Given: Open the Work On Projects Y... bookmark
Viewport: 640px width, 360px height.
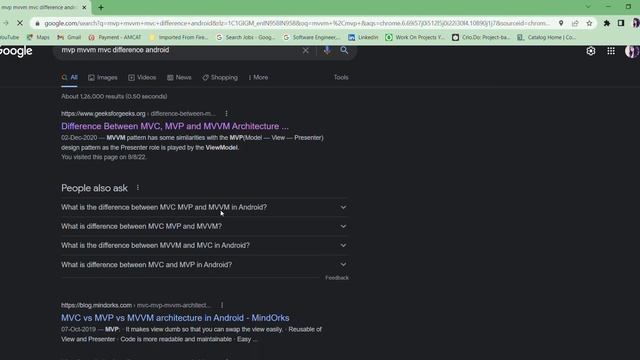Looking at the screenshot, I should (x=415, y=37).
